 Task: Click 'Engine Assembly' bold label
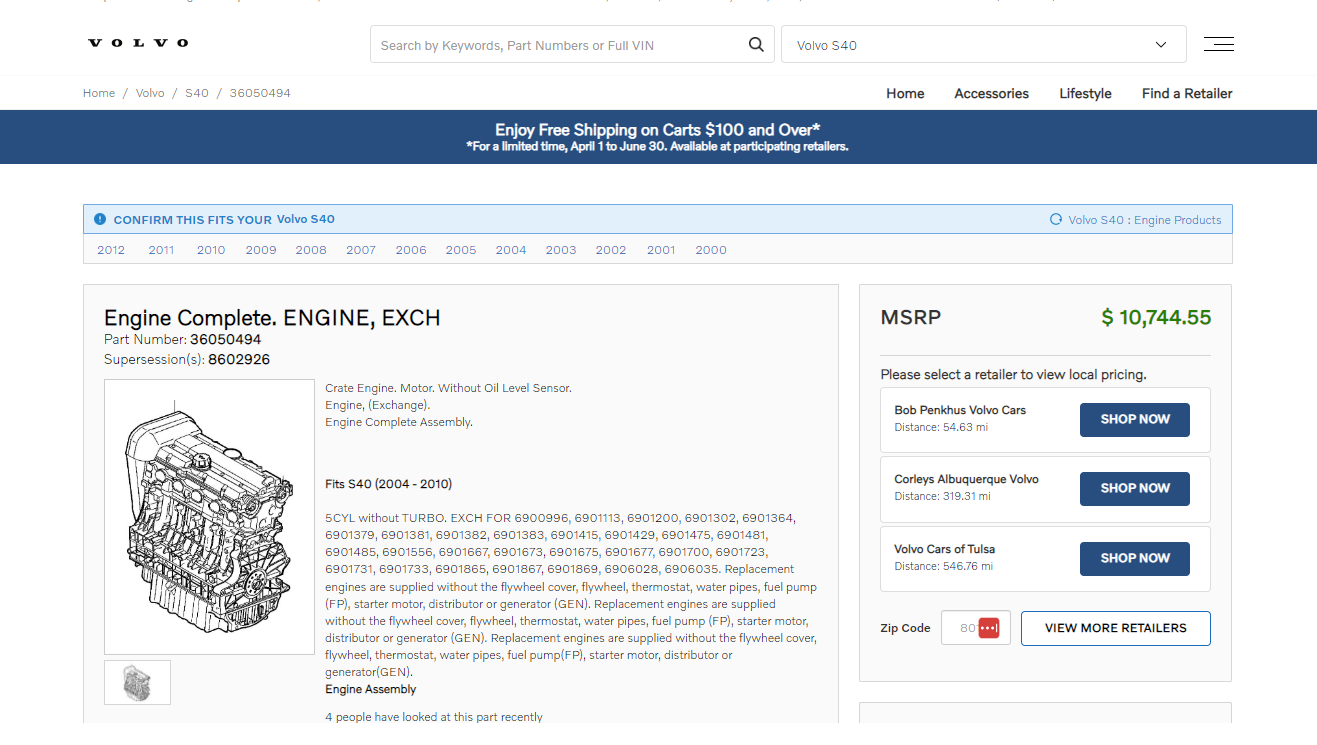[x=371, y=689]
